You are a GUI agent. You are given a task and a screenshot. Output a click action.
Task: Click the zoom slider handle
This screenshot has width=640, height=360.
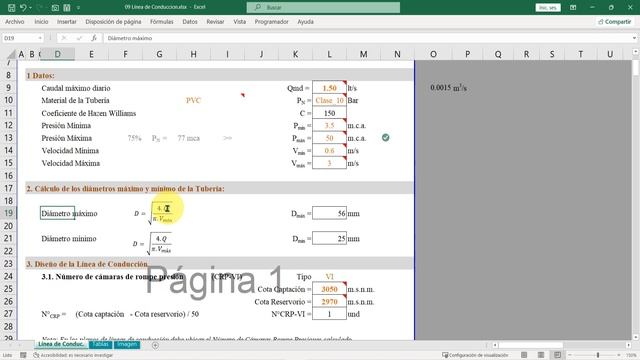coord(598,355)
